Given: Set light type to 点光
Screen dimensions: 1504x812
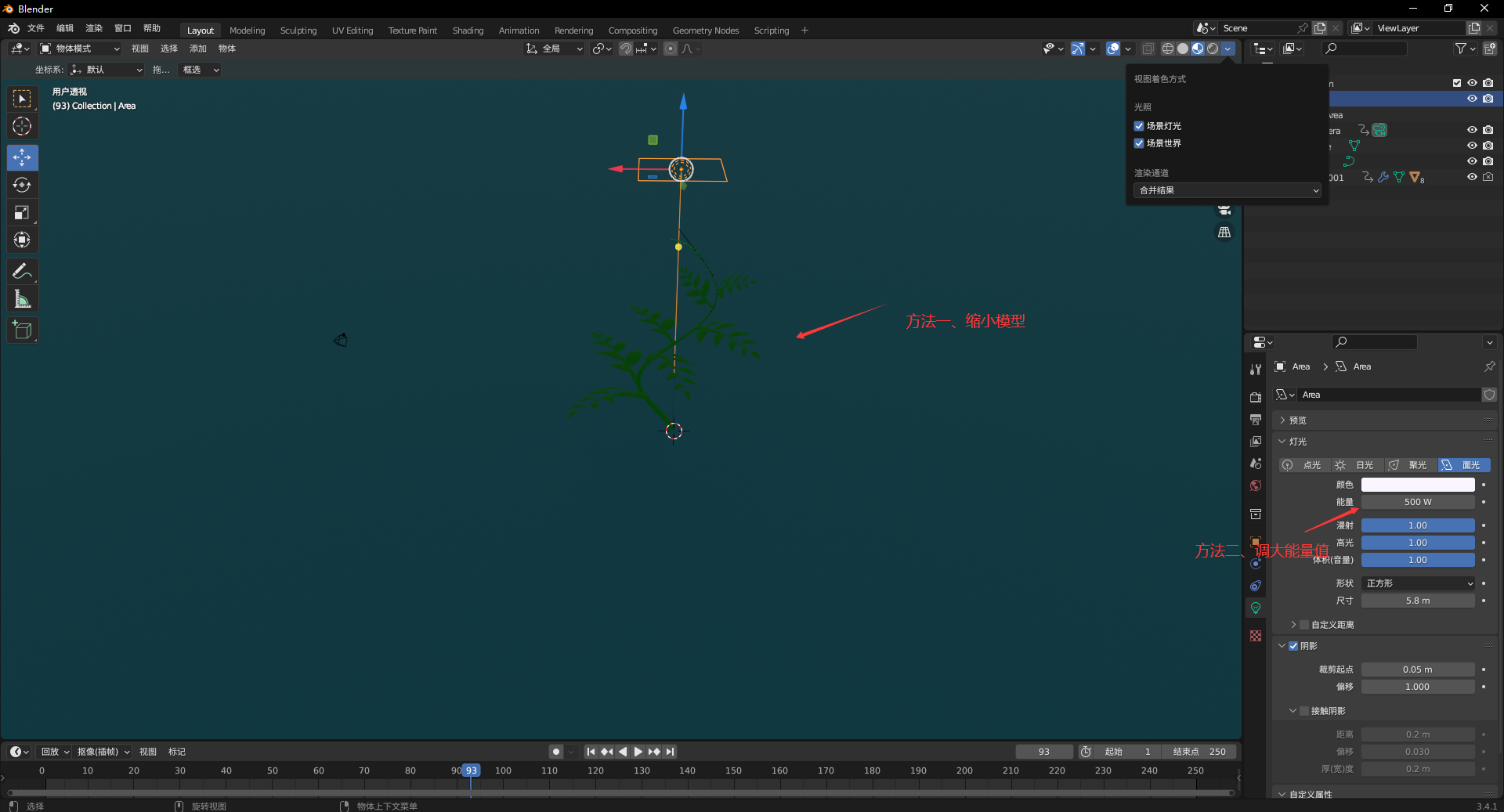Looking at the screenshot, I should pos(1305,465).
